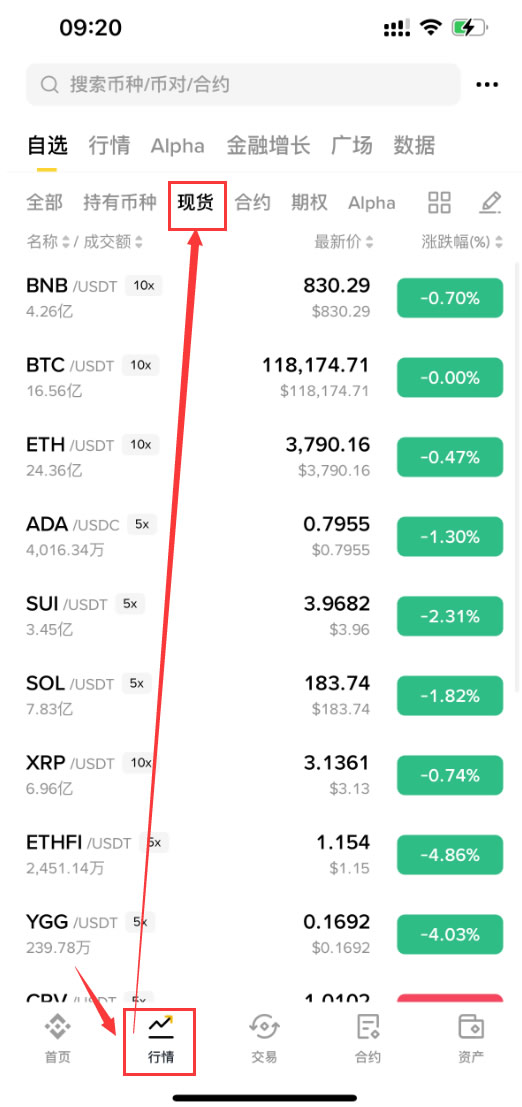The image size is (522, 1107).
Task: Open the three-dot more options menu
Action: (x=487, y=85)
